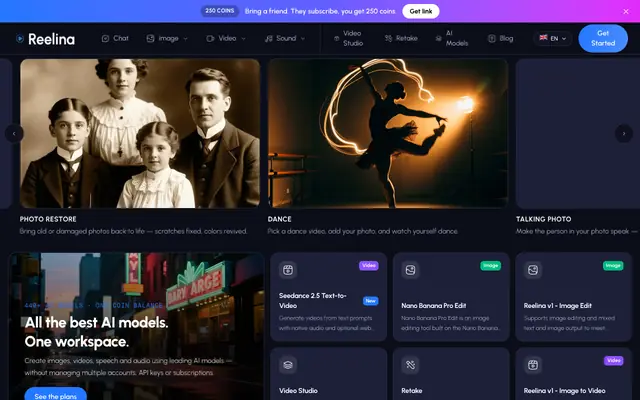Viewport: 640px width, 400px height.
Task: Click the Sound music-note icon
Action: tap(269, 38)
